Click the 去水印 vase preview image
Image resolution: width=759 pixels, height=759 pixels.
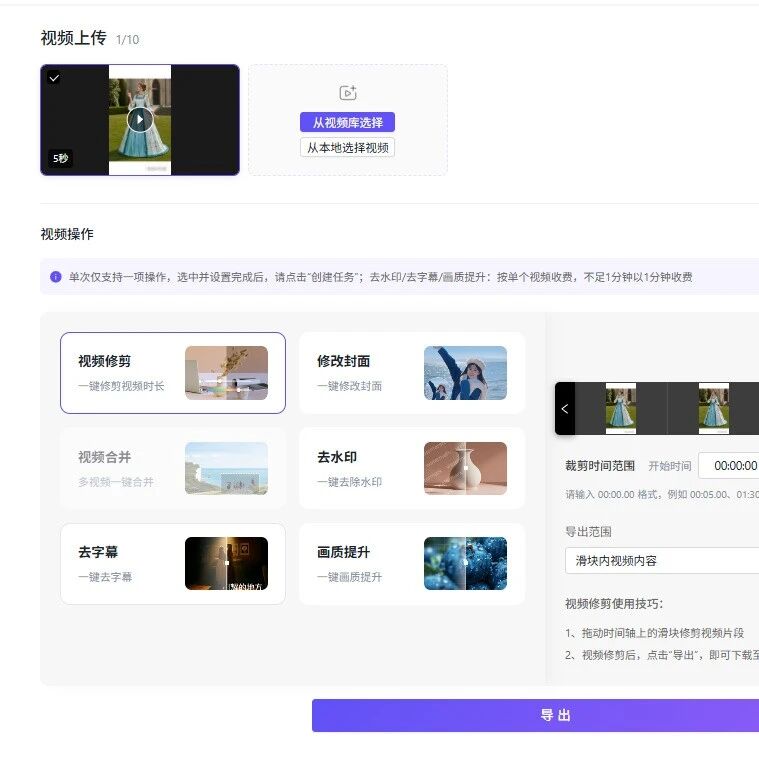pyautogui.click(x=465, y=468)
